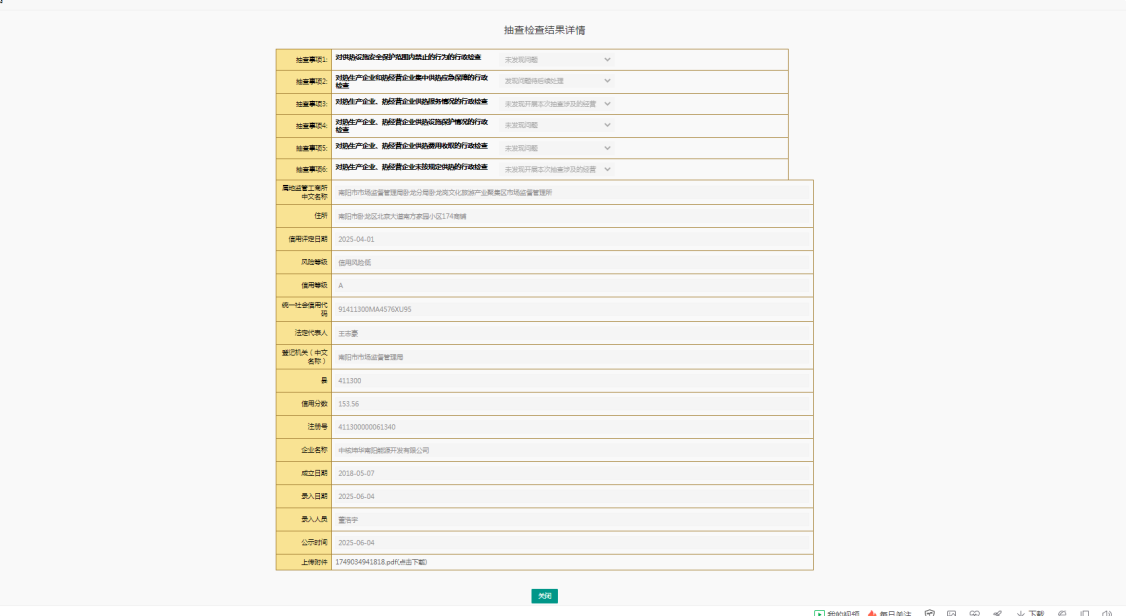Click the 县 field showing 411300
The width and height of the screenshot is (1126, 616).
click(572, 381)
